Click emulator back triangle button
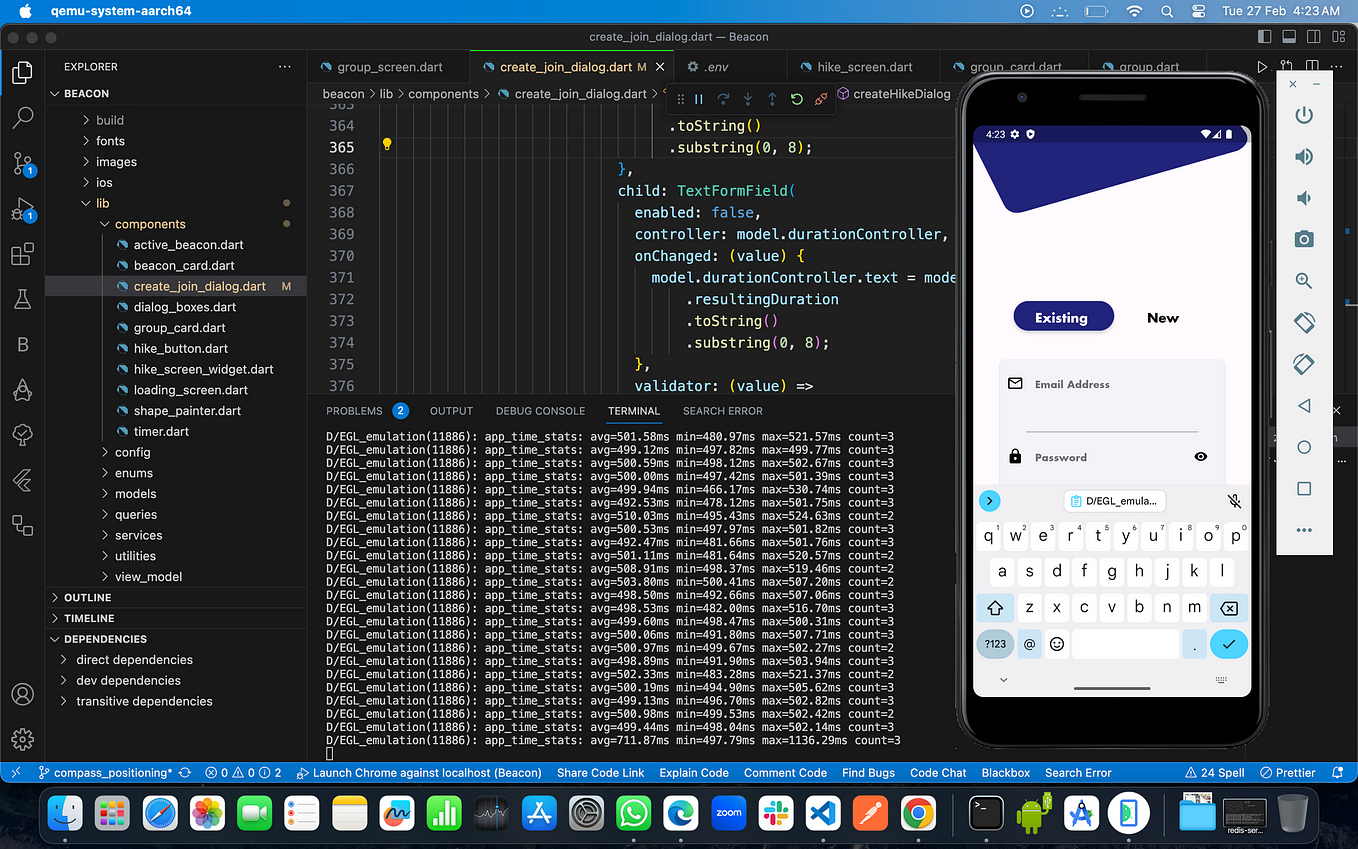Screen dimensions: 1358x849 click(x=1304, y=405)
